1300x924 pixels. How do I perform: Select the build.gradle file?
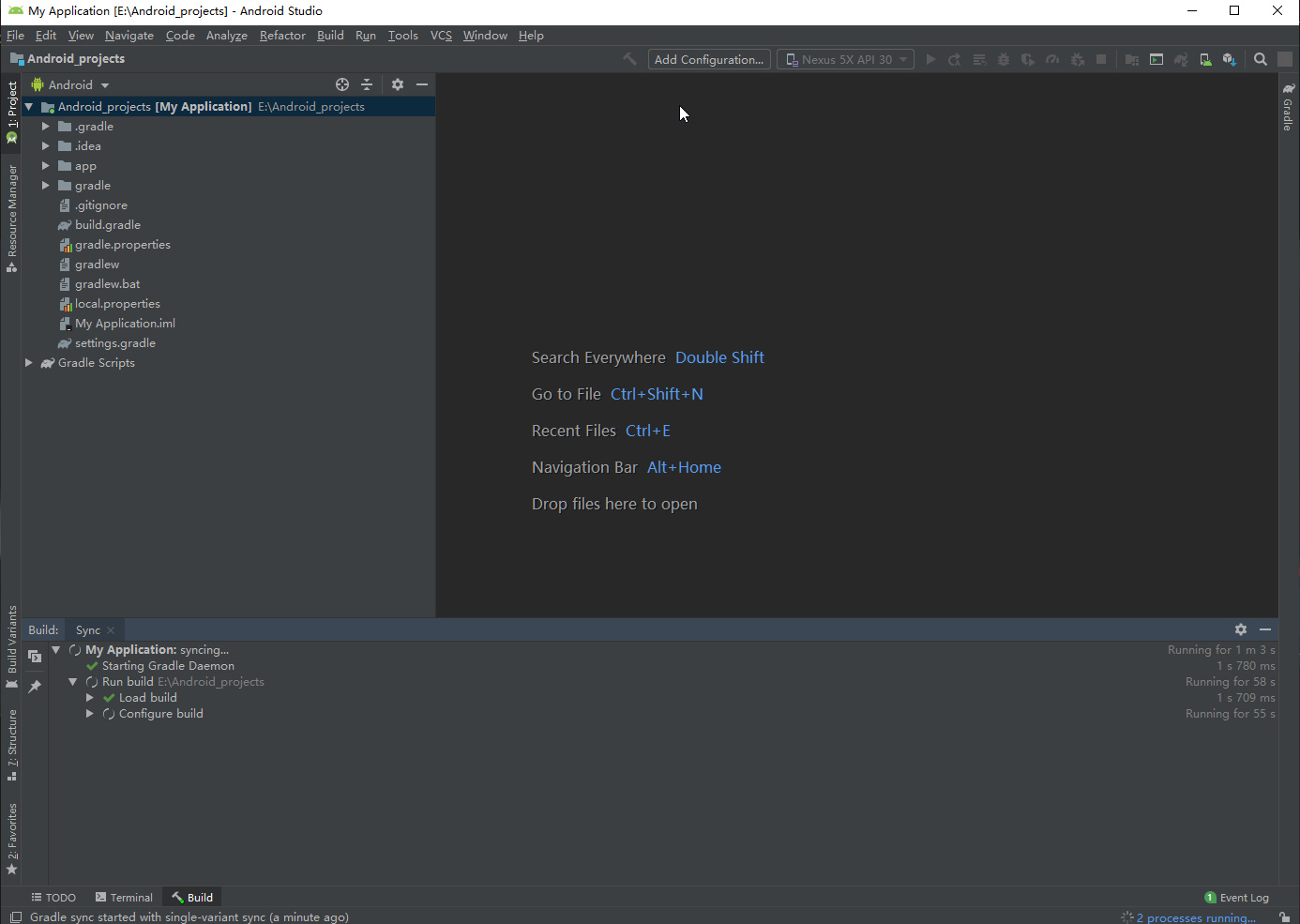click(108, 225)
